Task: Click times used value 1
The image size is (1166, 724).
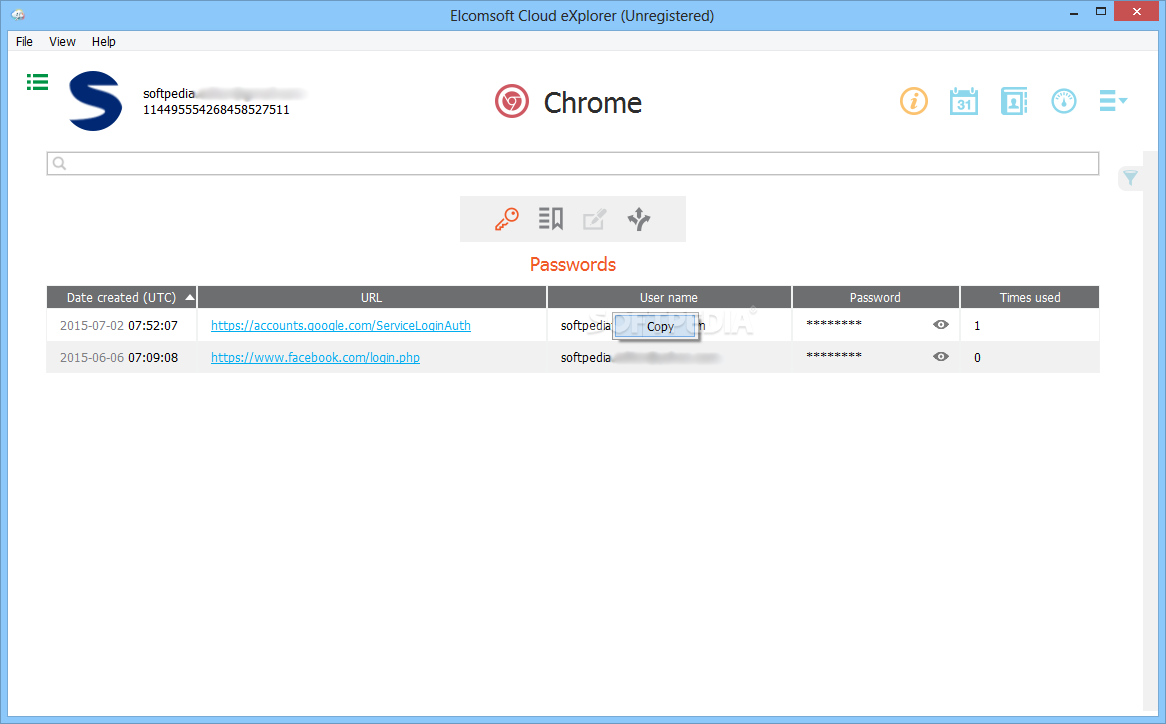Action: click(977, 326)
